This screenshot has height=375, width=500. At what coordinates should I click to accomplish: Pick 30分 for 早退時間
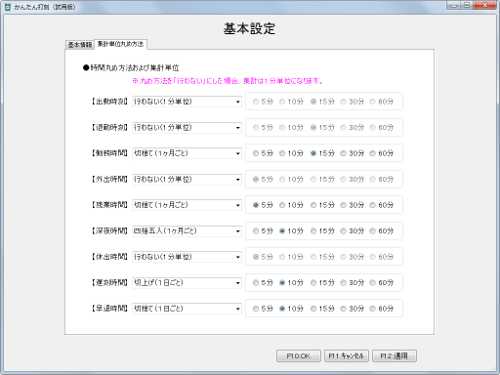(x=352, y=309)
